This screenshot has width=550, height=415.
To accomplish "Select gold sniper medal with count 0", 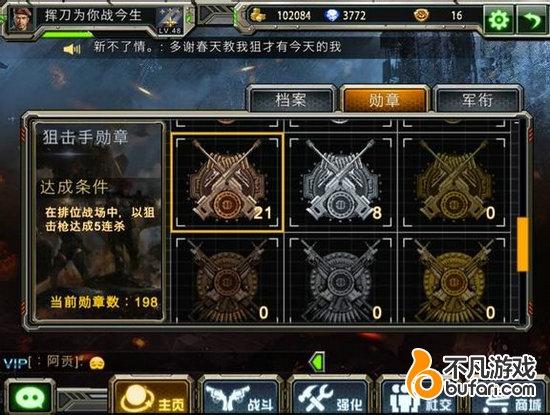I will [454, 182].
